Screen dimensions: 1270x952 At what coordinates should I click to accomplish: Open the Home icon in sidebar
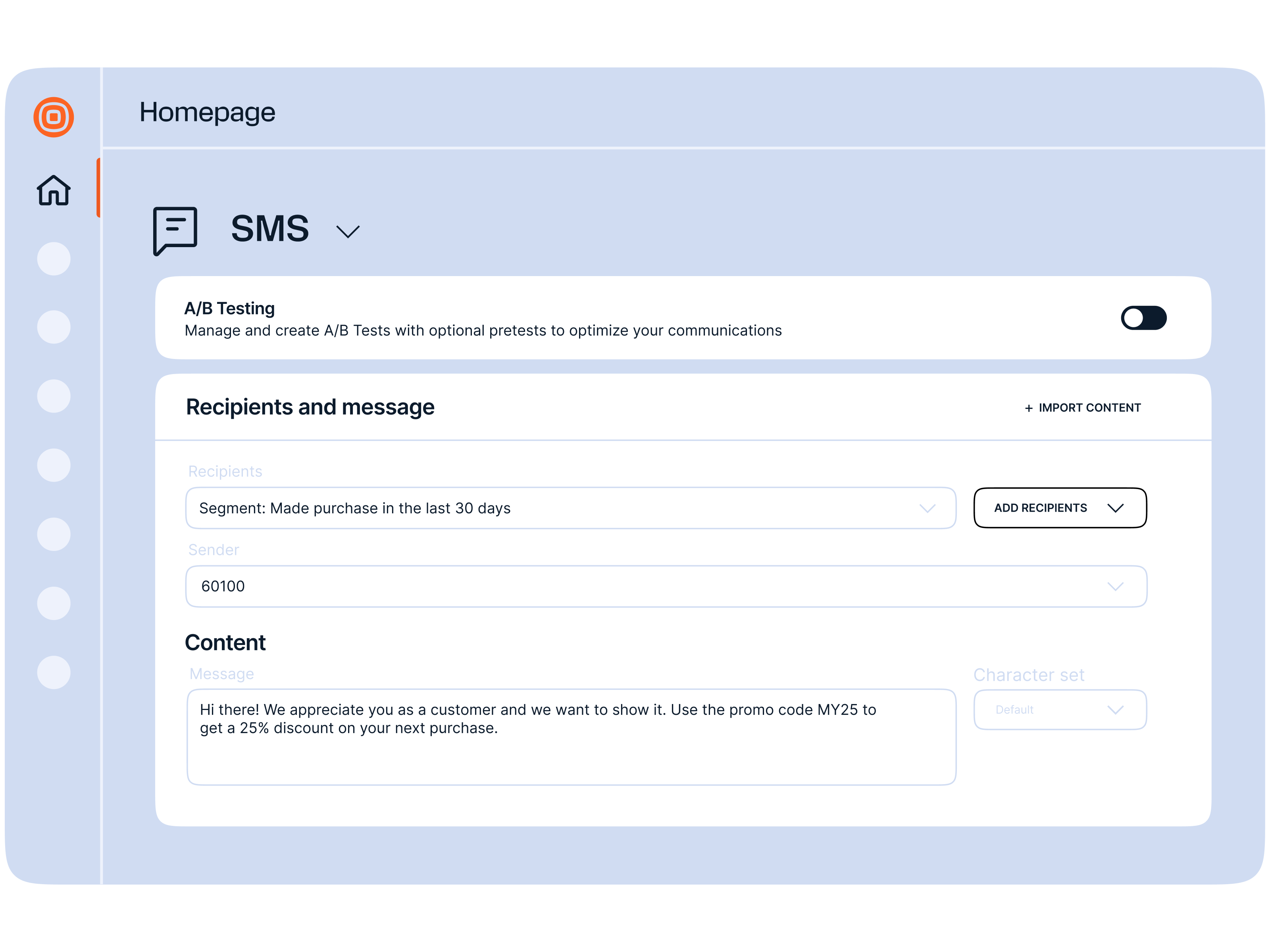[x=54, y=190]
